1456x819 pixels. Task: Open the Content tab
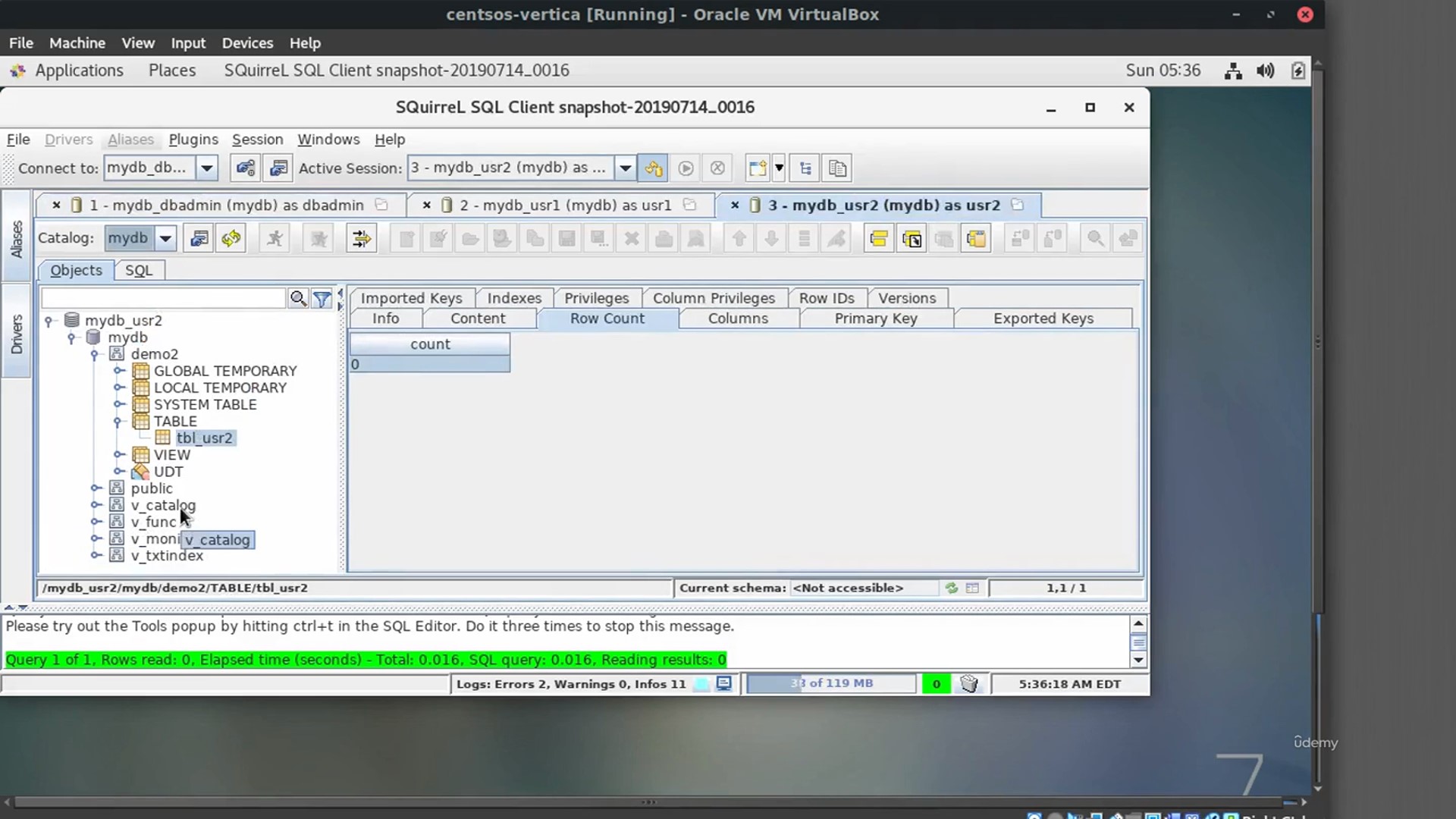[x=478, y=318]
